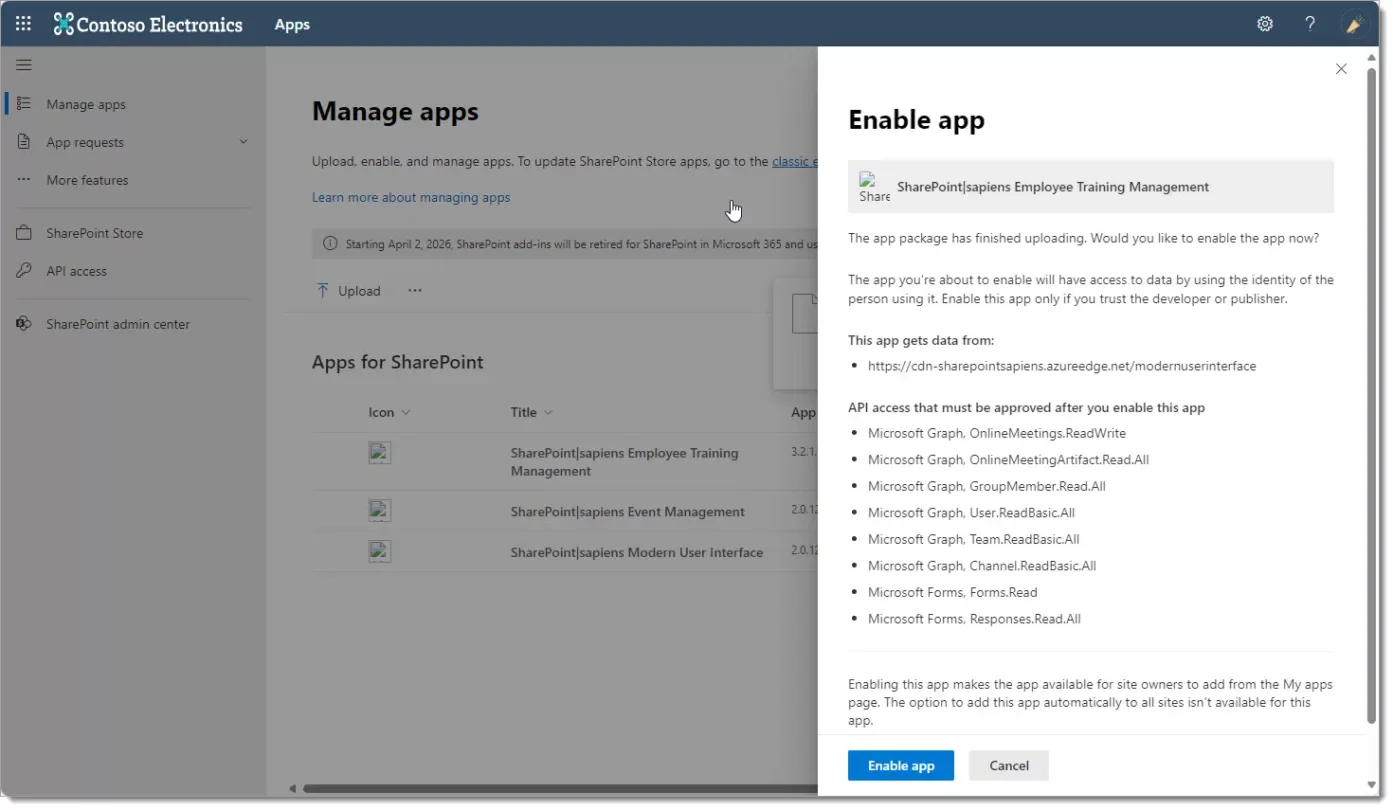The image size is (1393, 810).
Task: Click SharePoint|sapiens Event Management title
Action: pos(628,511)
